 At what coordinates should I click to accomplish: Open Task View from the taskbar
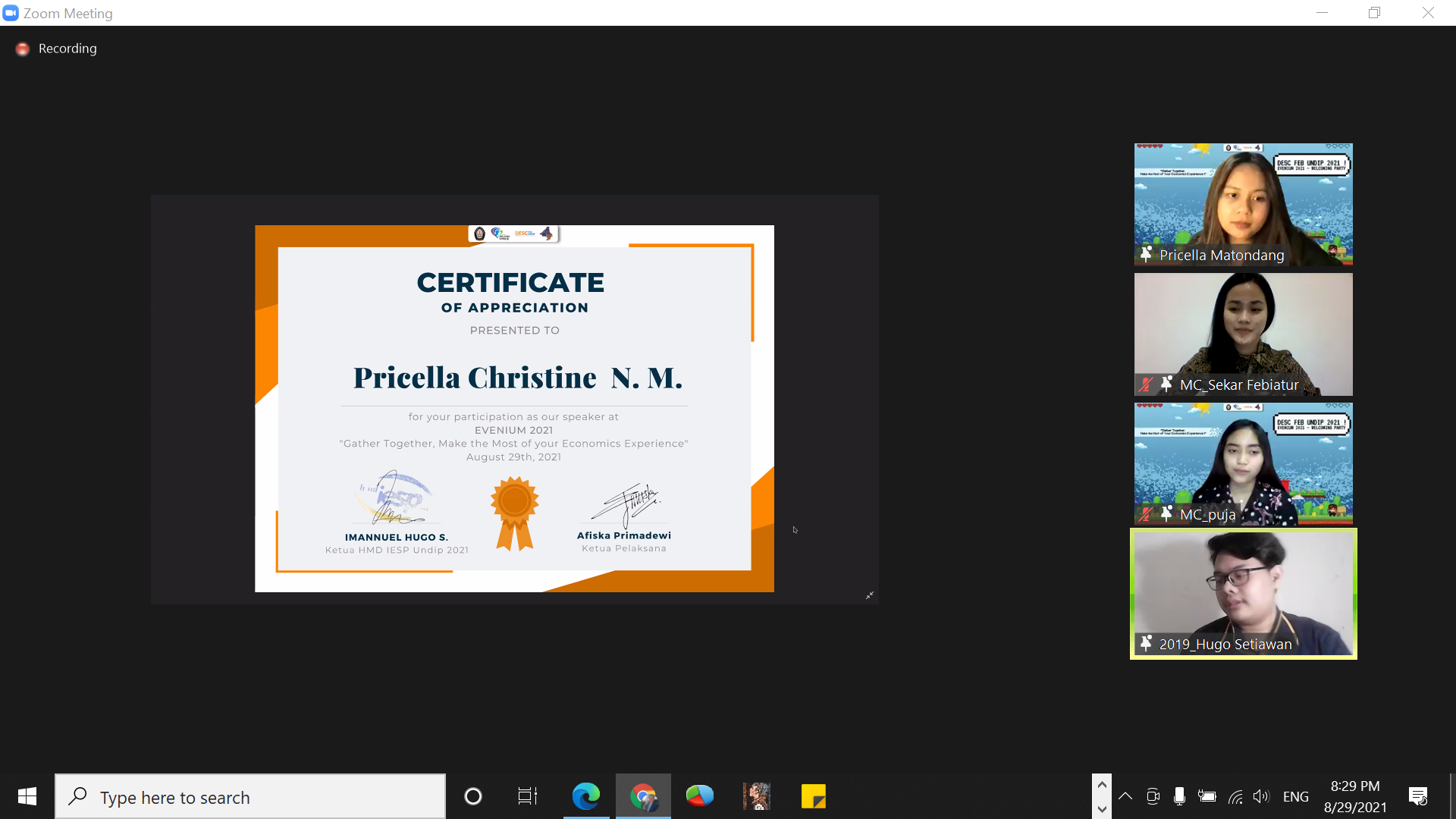(x=527, y=796)
